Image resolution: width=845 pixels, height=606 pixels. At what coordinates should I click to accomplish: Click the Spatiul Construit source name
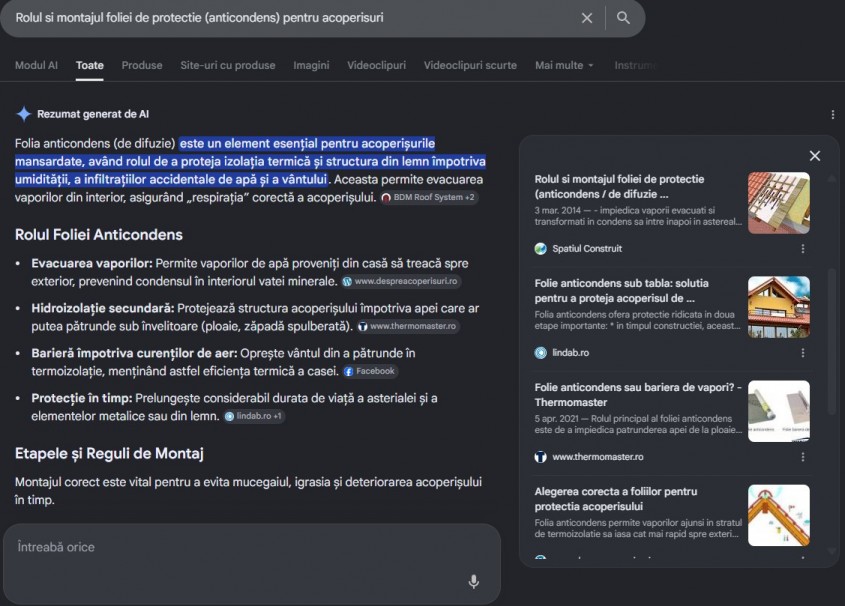pos(587,248)
